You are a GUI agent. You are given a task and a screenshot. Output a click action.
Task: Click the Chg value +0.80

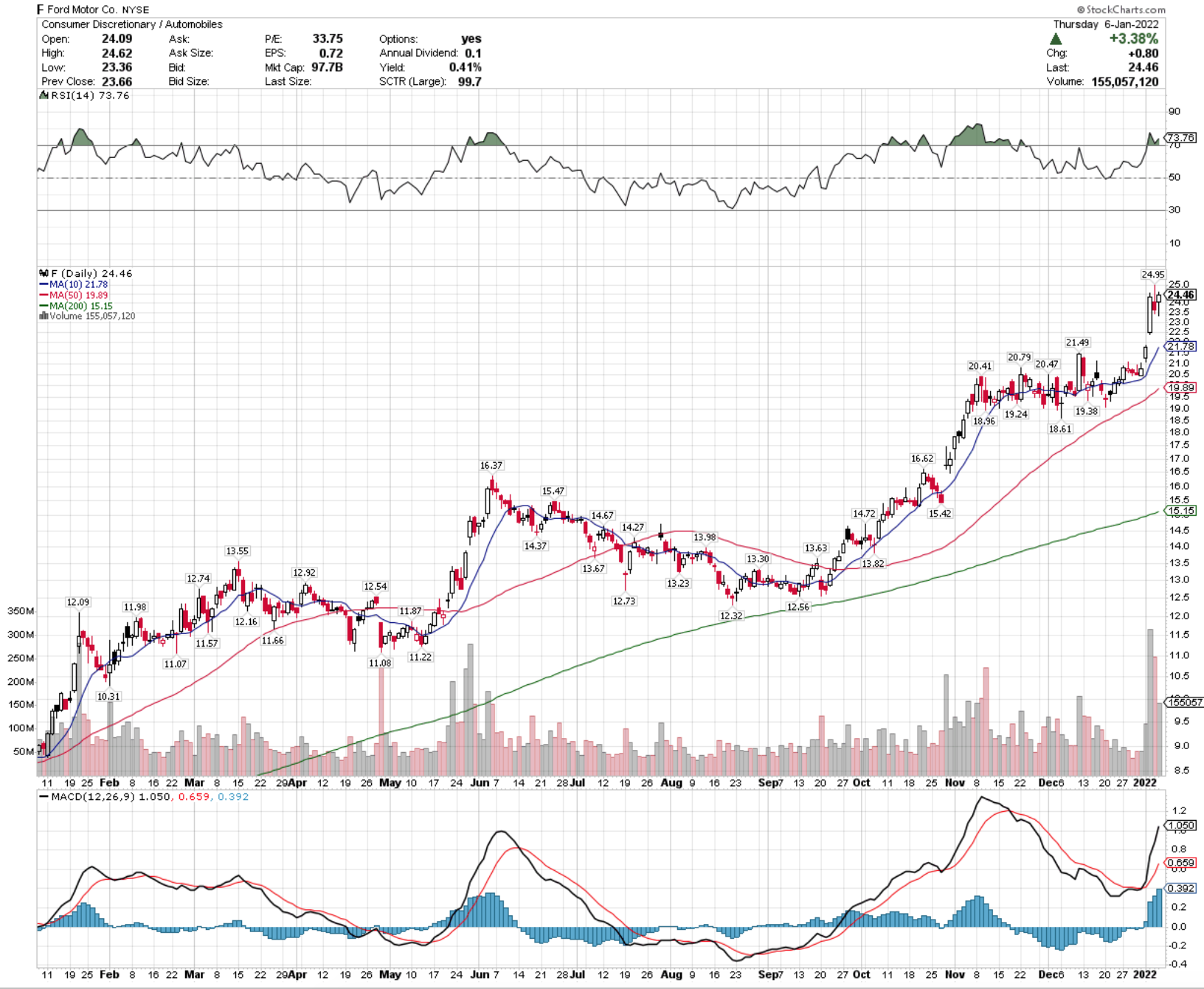tap(1143, 53)
